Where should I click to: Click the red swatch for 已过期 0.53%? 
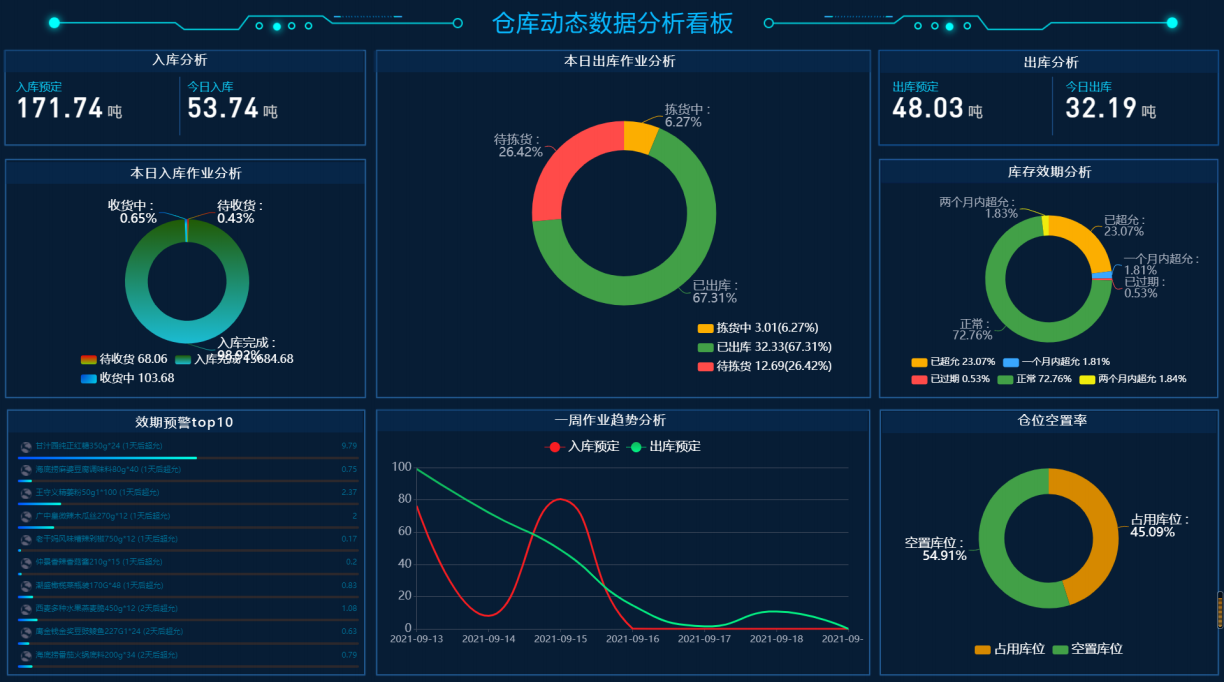pos(919,379)
